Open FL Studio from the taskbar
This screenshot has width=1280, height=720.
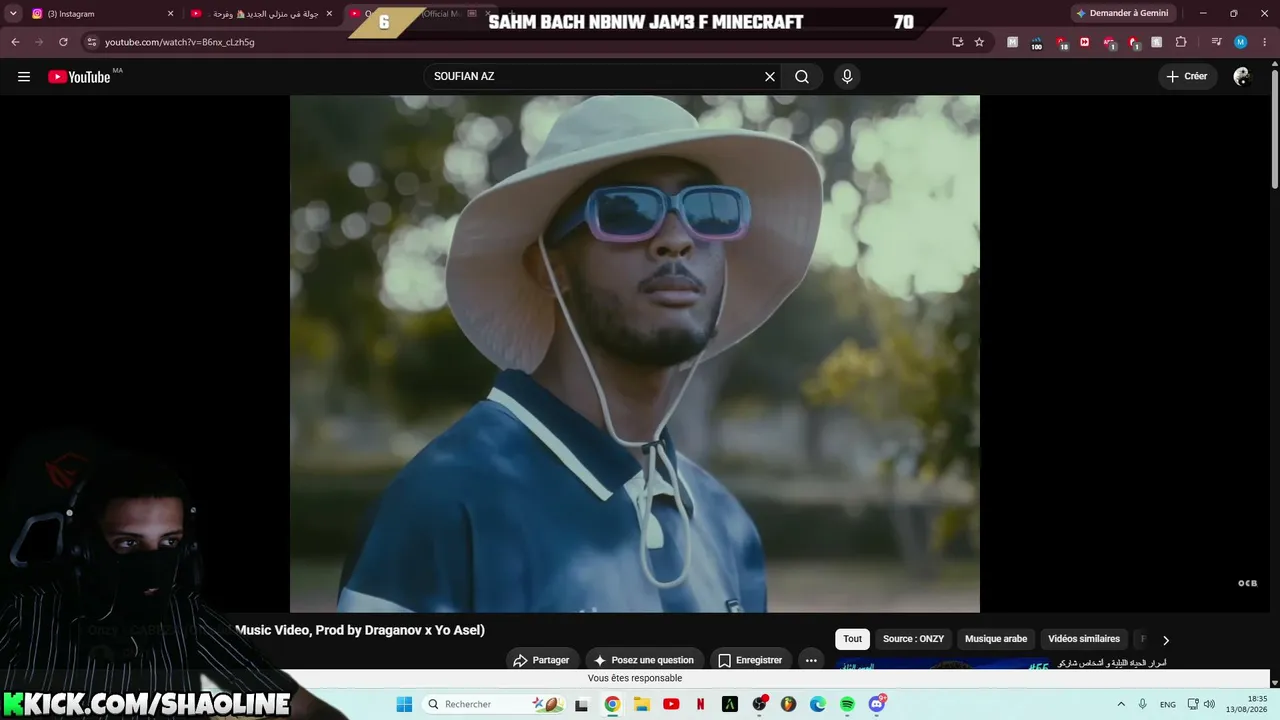[x=788, y=704]
